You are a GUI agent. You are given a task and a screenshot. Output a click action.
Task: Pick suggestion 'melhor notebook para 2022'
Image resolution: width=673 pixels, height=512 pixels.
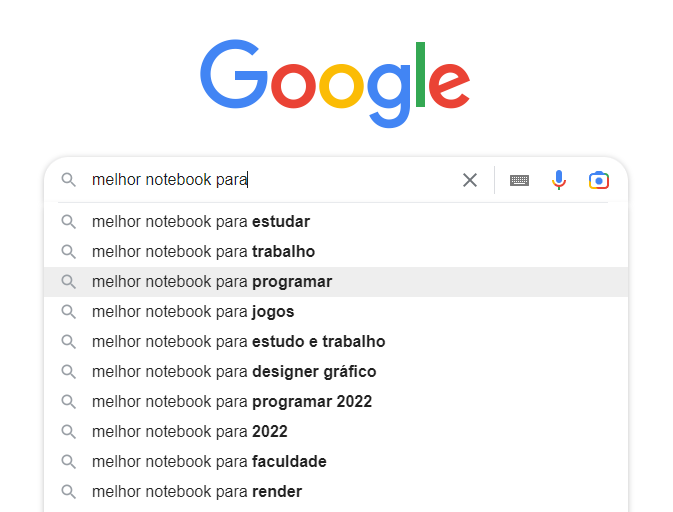336,432
